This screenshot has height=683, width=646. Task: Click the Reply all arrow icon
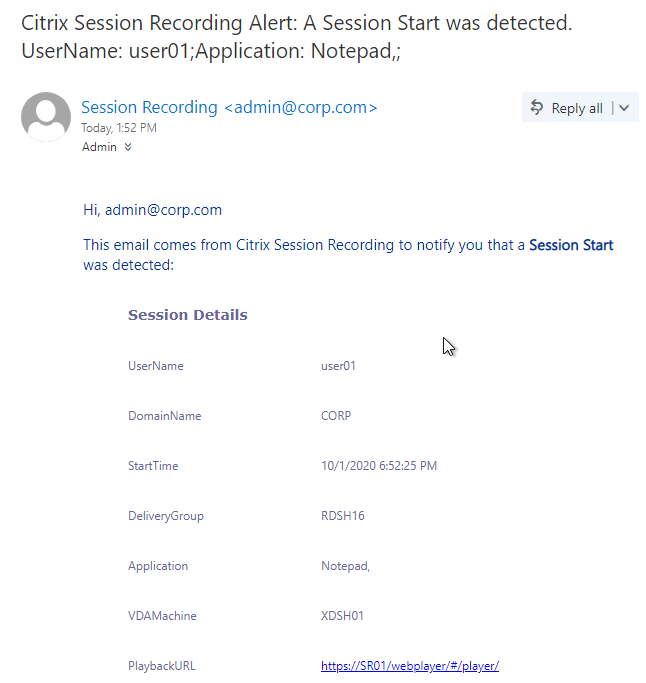tap(537, 107)
